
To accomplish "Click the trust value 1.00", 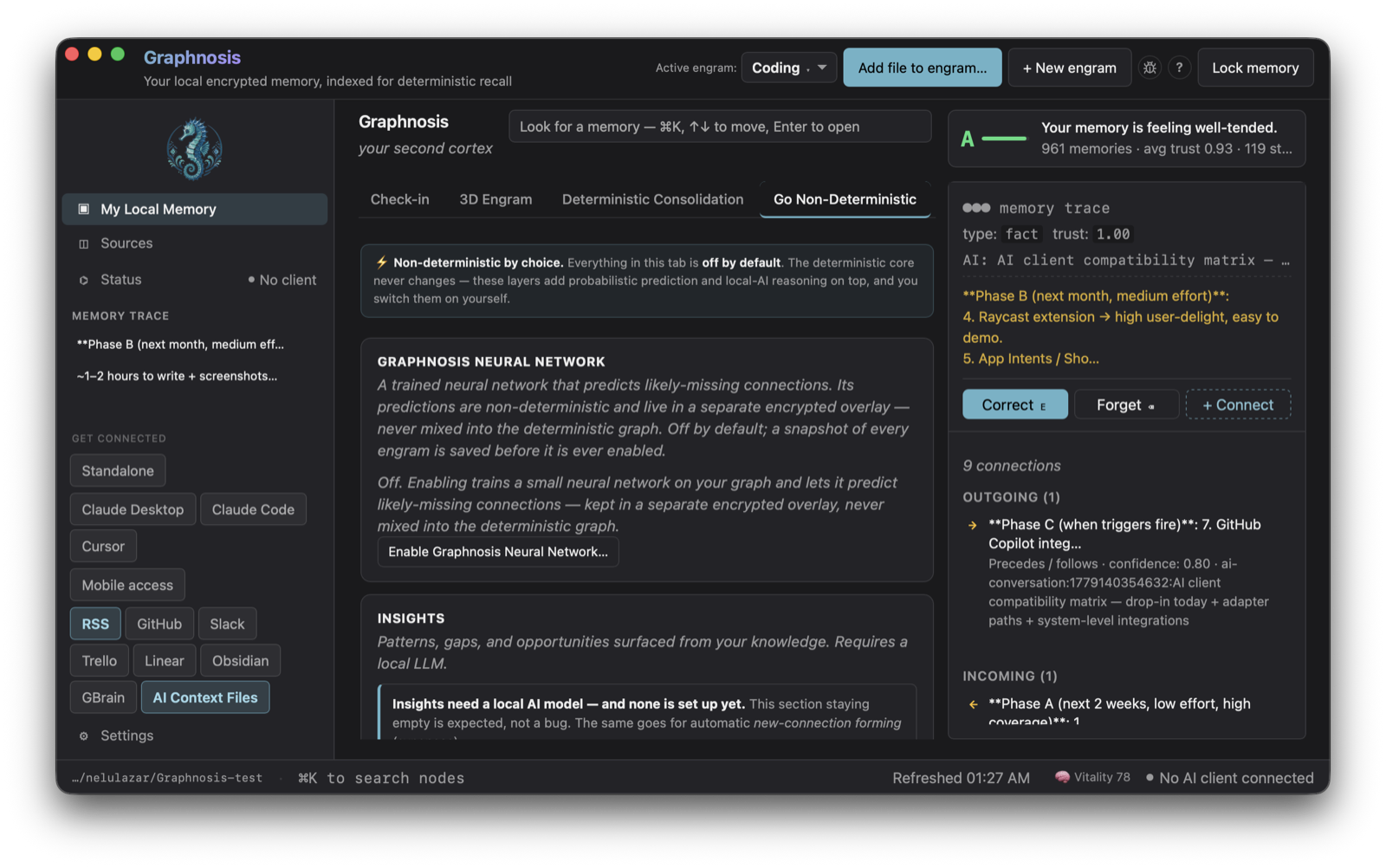I will click(1112, 234).
